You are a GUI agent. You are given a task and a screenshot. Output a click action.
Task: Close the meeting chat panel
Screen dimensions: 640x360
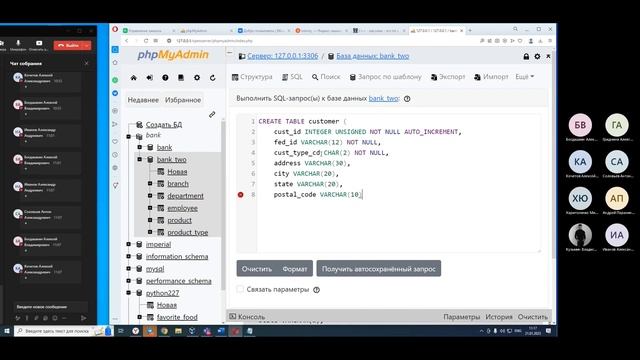87,64
